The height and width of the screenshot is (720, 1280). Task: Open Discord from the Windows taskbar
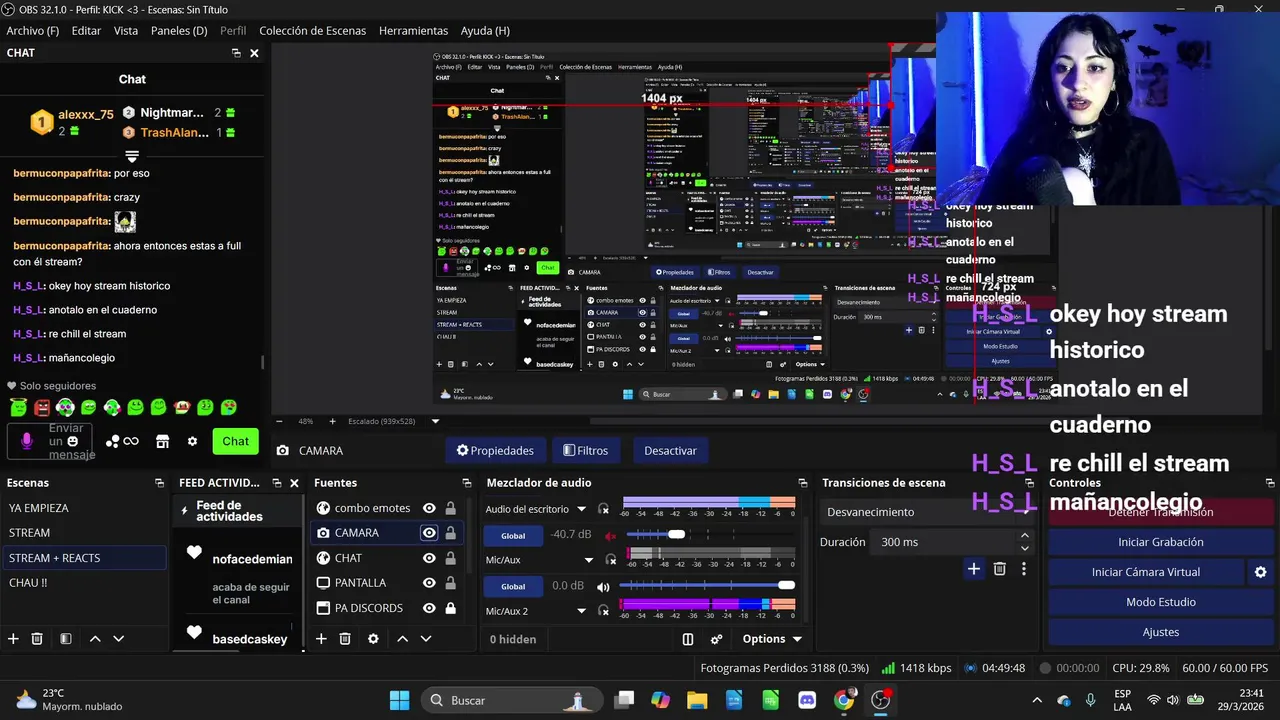[807, 700]
